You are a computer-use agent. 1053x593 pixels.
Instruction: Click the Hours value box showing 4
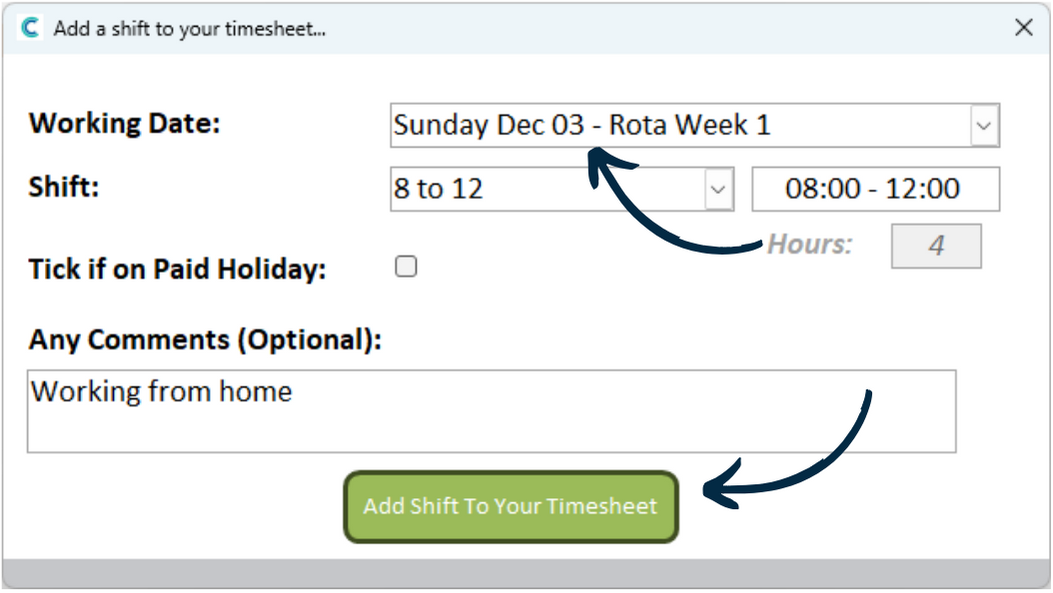[x=936, y=246]
